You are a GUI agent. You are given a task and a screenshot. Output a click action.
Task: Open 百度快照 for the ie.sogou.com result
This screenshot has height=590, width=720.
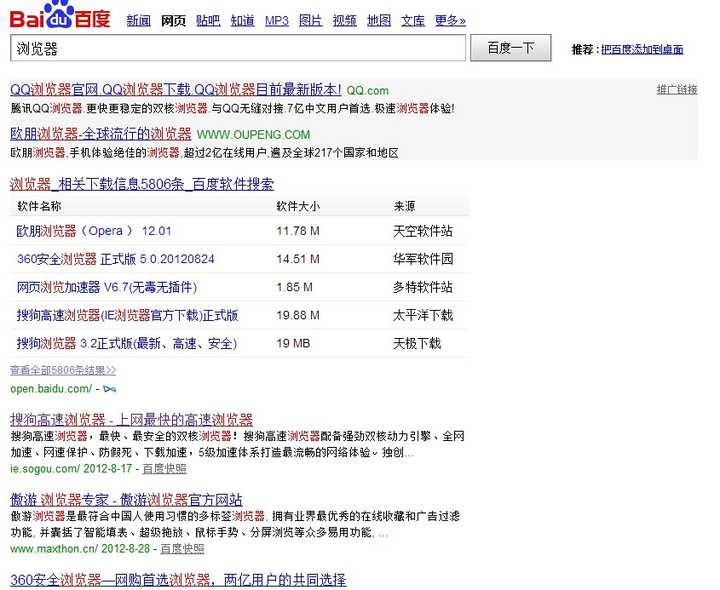(164, 469)
